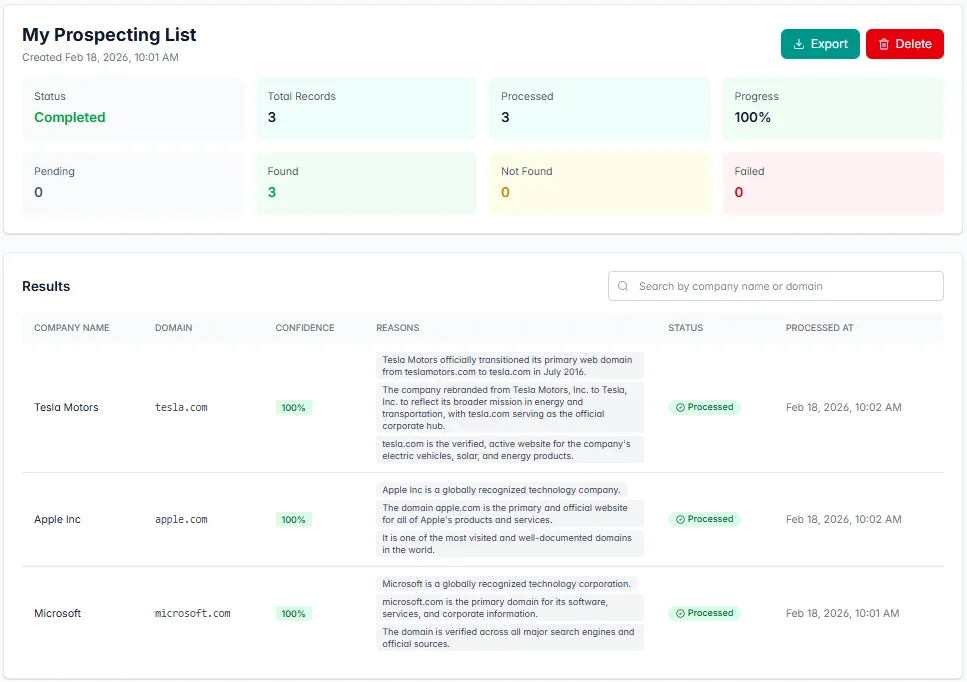967x682 pixels.
Task: Select the Apple Inc company row
Action: pos(57,520)
